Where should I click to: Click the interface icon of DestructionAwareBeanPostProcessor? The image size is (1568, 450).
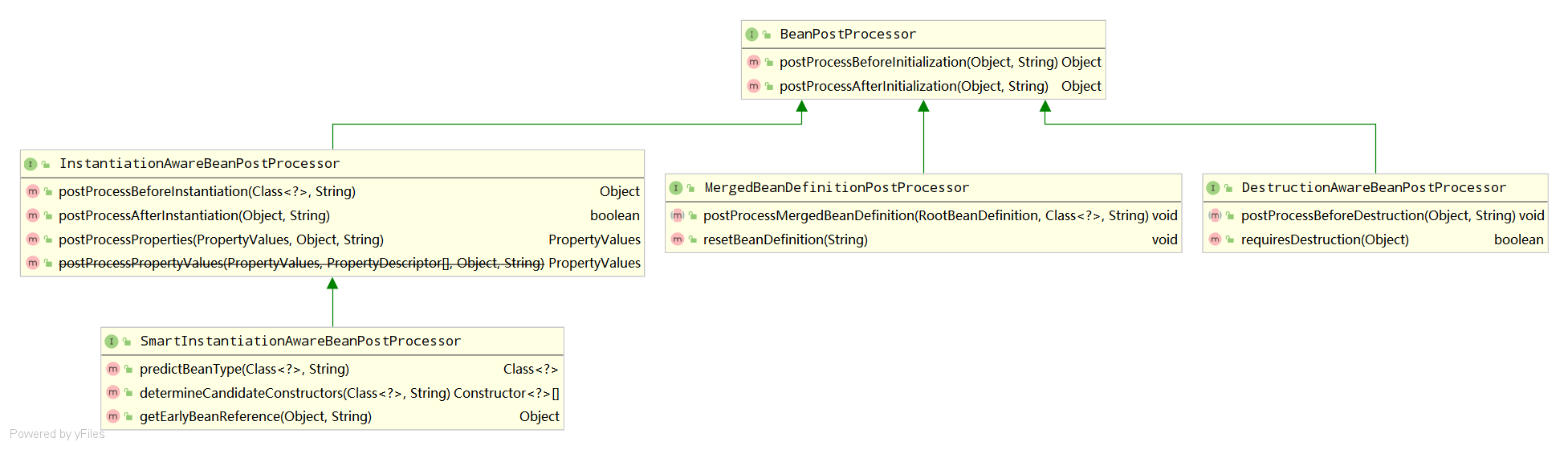[1213, 188]
